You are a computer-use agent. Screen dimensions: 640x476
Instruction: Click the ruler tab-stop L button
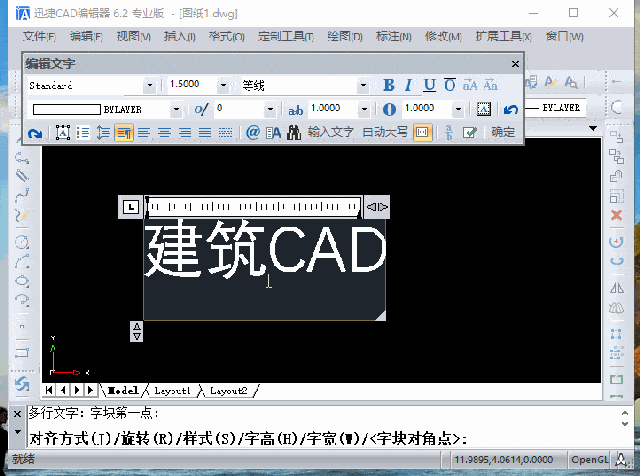(131, 207)
